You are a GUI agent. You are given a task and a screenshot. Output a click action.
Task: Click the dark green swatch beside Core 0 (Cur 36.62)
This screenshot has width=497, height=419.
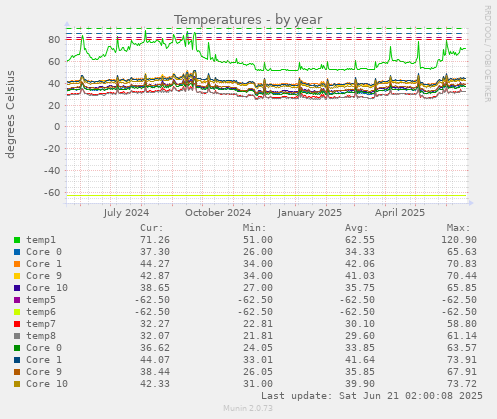click(x=17, y=348)
